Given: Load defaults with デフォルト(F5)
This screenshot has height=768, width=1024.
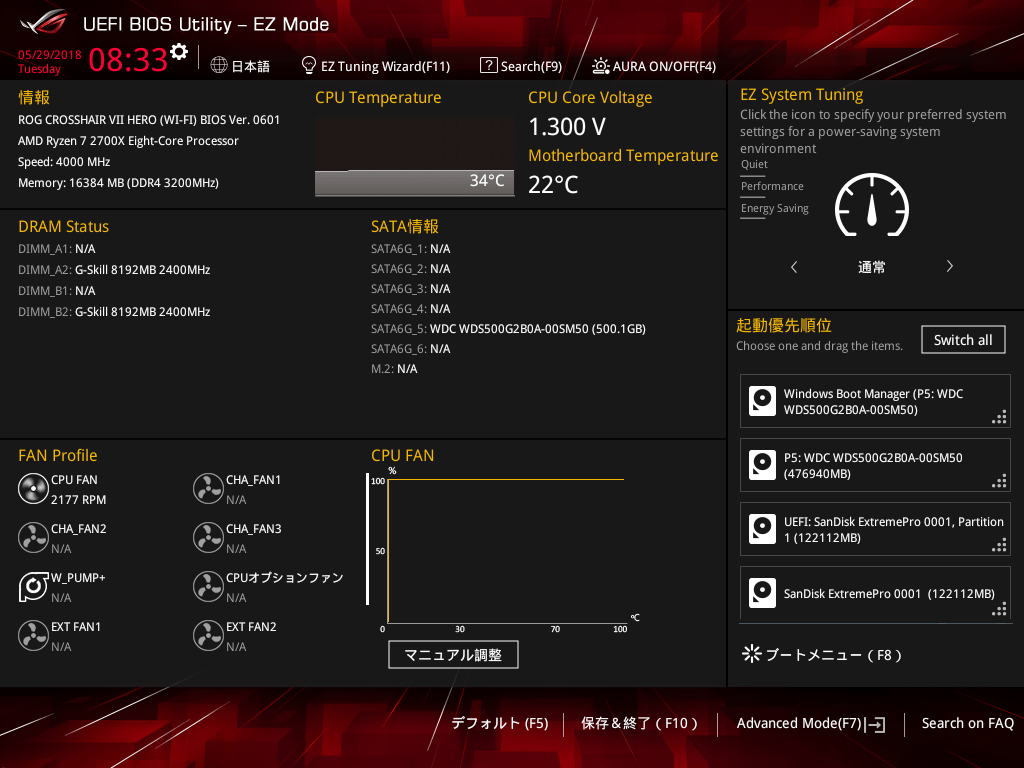Looking at the screenshot, I should tap(500, 723).
